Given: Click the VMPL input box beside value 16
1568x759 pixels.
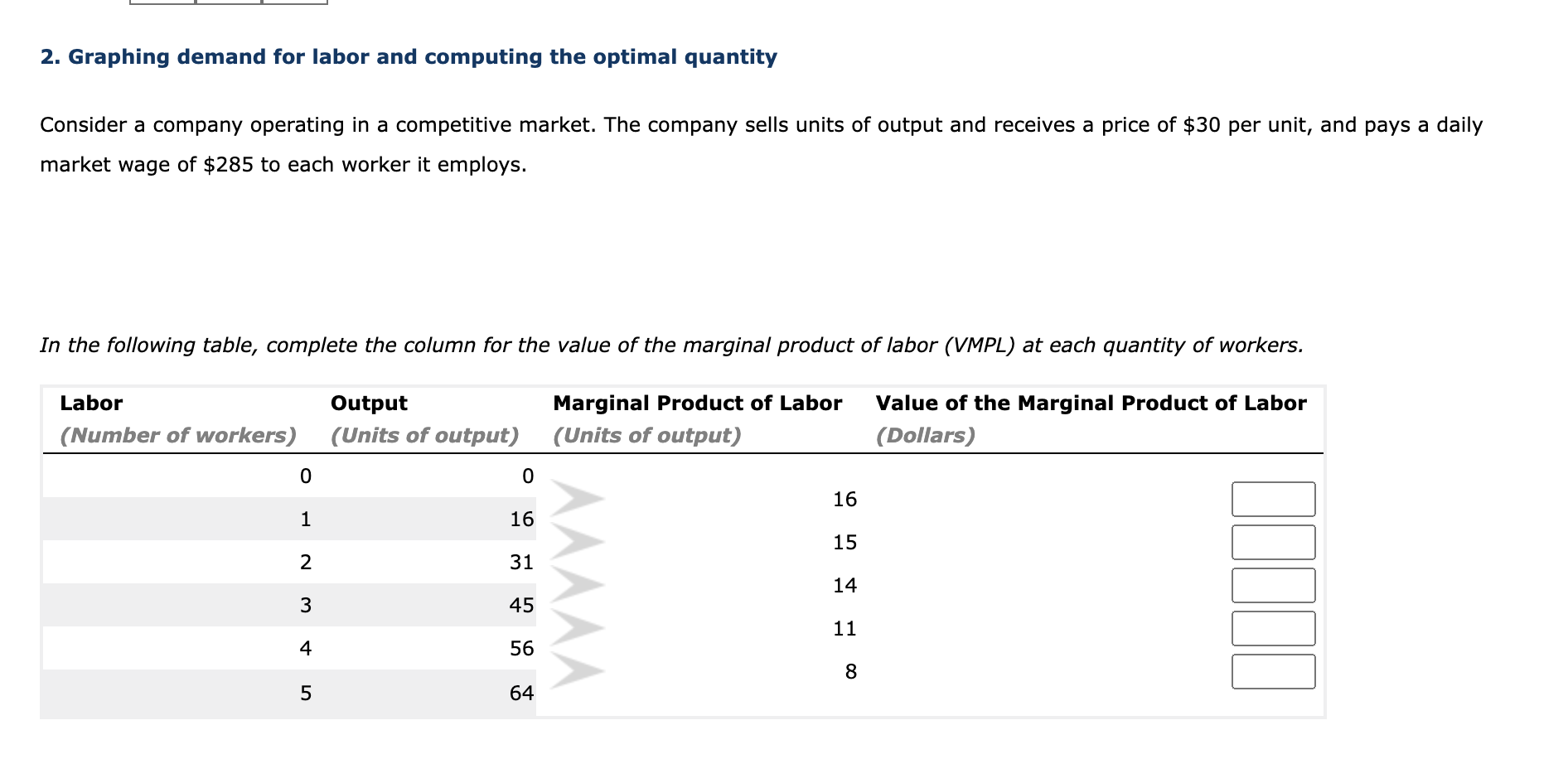Looking at the screenshot, I should click(1274, 498).
